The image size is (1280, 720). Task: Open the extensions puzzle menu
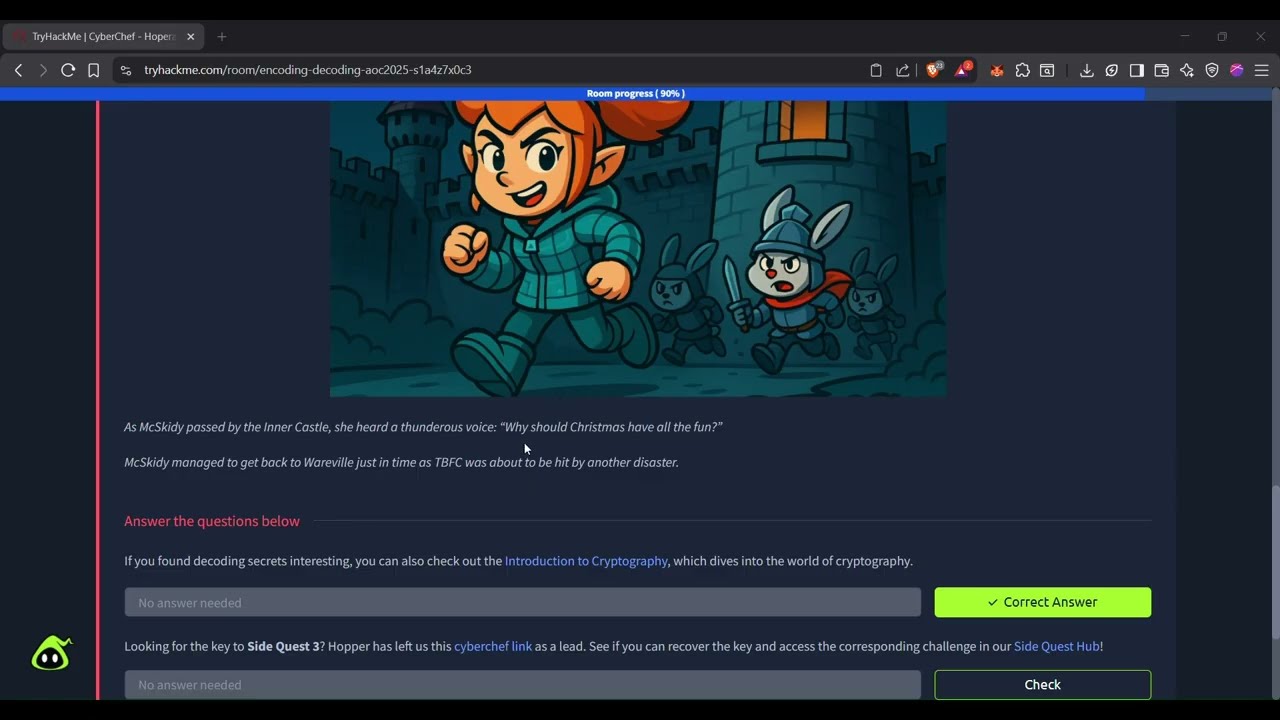1022,70
